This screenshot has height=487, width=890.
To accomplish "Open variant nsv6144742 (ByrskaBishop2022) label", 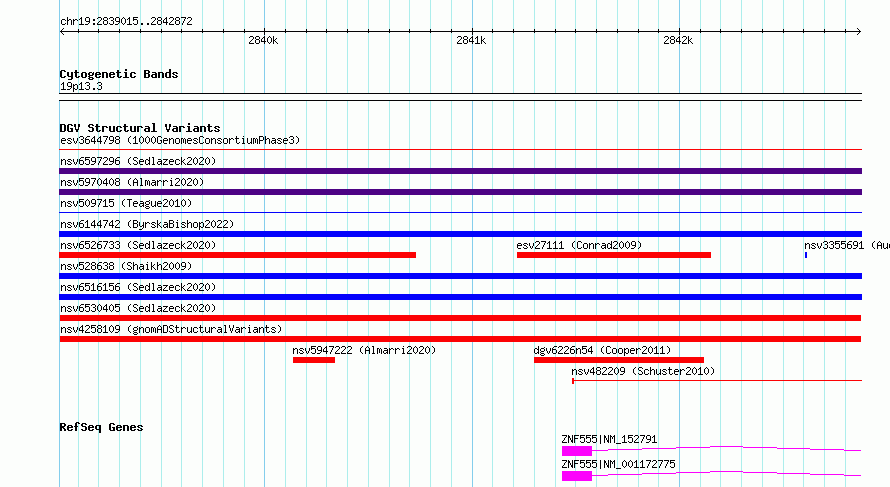I will point(147,224).
